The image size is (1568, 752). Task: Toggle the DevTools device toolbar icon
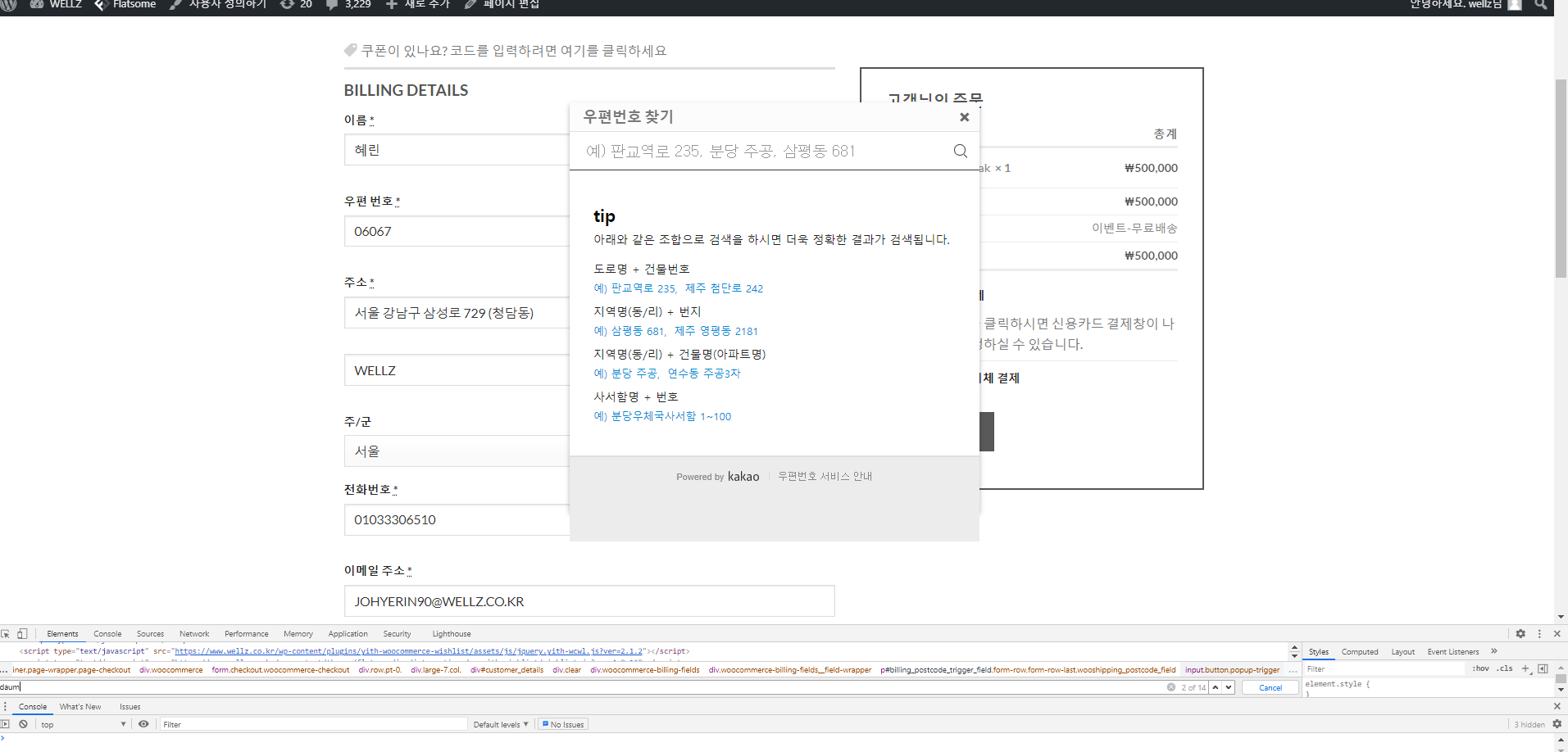point(22,633)
